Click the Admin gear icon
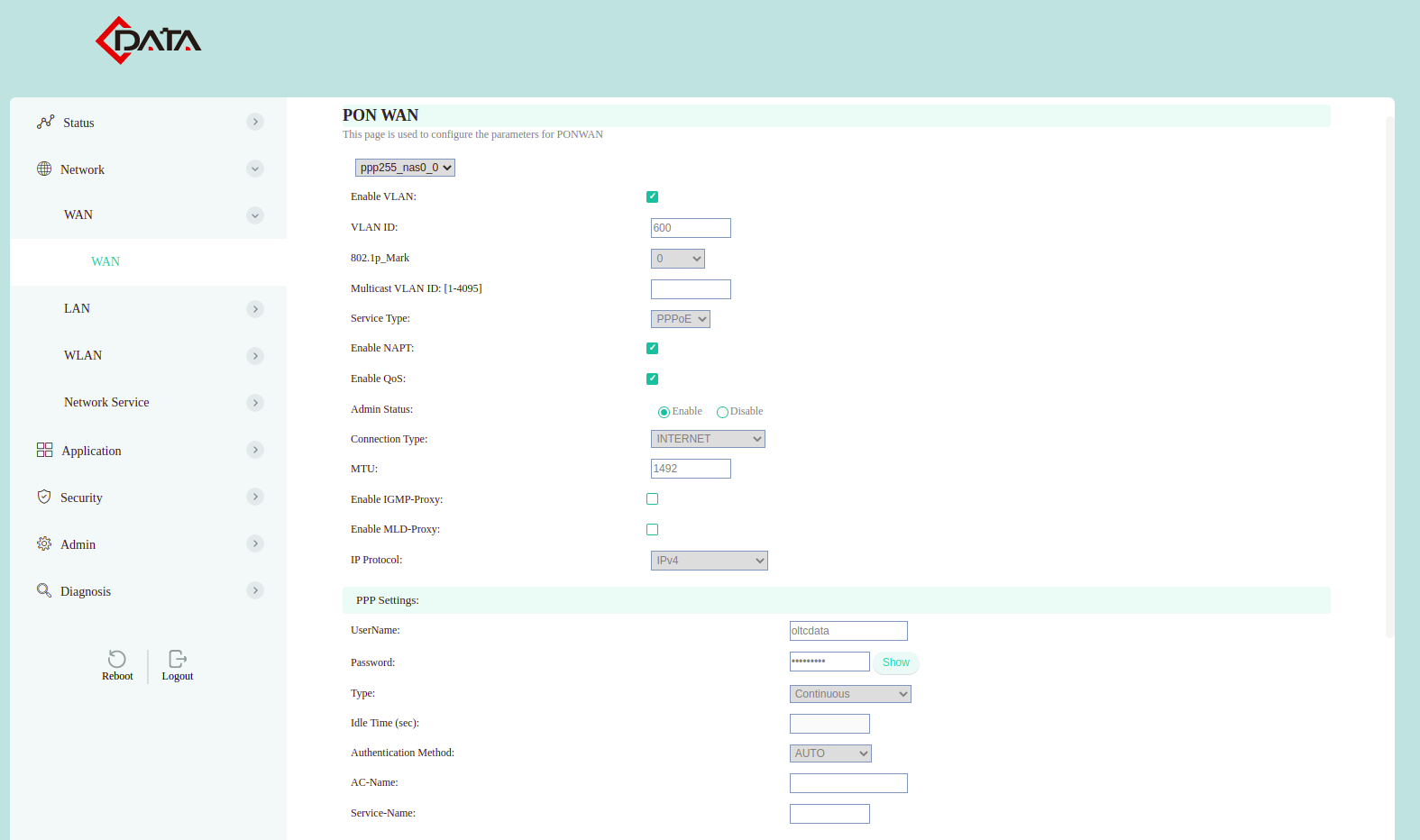Image resolution: width=1420 pixels, height=840 pixels. 44,543
